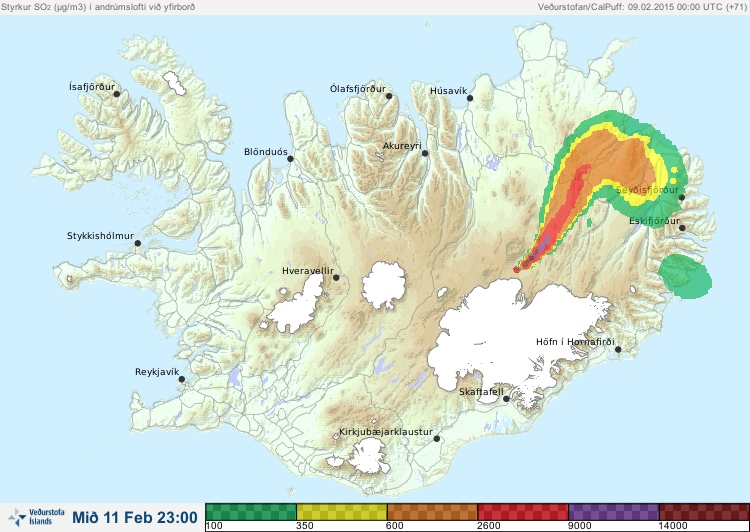This screenshot has width=750, height=532.
Task: Click the '2600' legend value
Action: click(x=489, y=526)
